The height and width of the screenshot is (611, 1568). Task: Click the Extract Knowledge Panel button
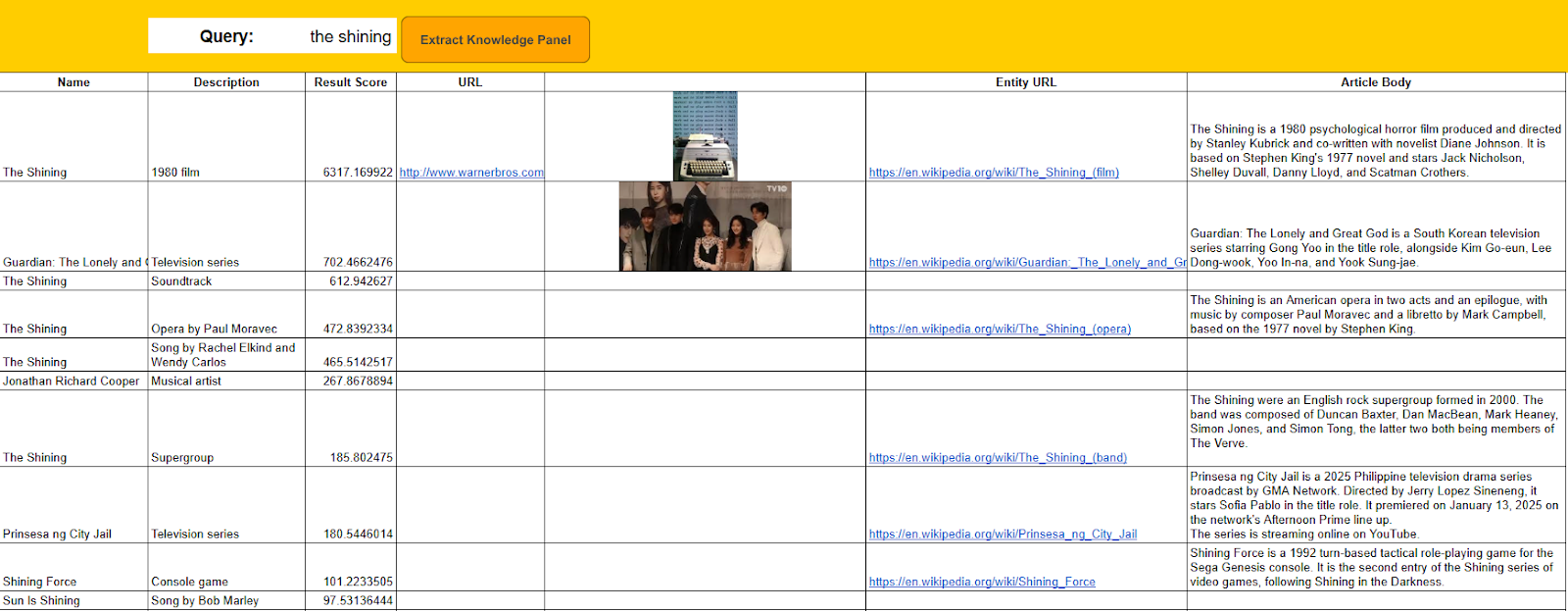496,39
